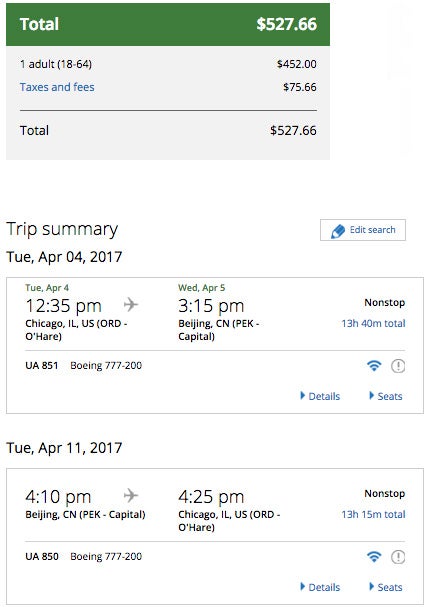Expand Seats for flight UA 851
Image resolution: width=425 pixels, height=607 pixels.
pyautogui.click(x=386, y=396)
